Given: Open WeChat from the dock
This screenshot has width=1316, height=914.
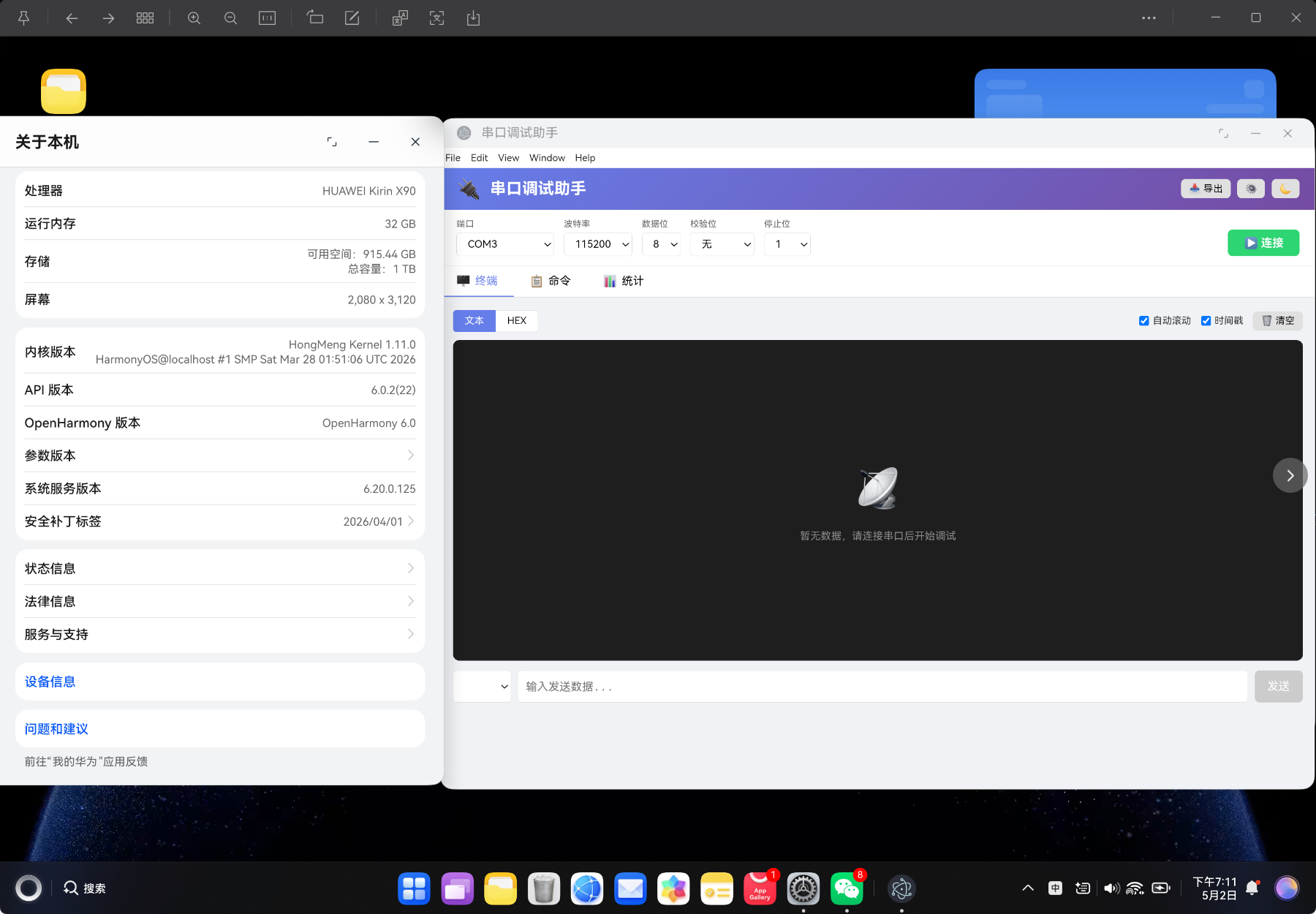Looking at the screenshot, I should (847, 888).
